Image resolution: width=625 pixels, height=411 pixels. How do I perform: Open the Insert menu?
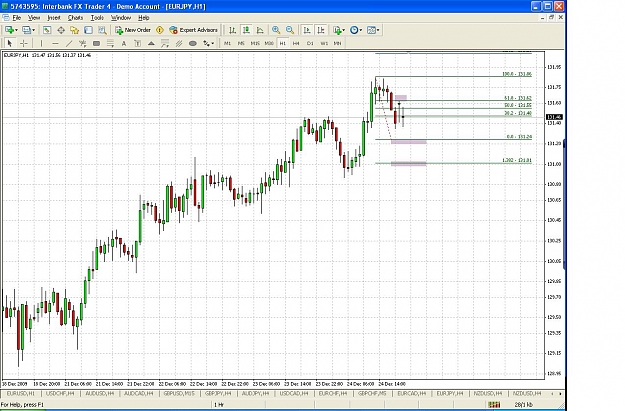(x=54, y=18)
